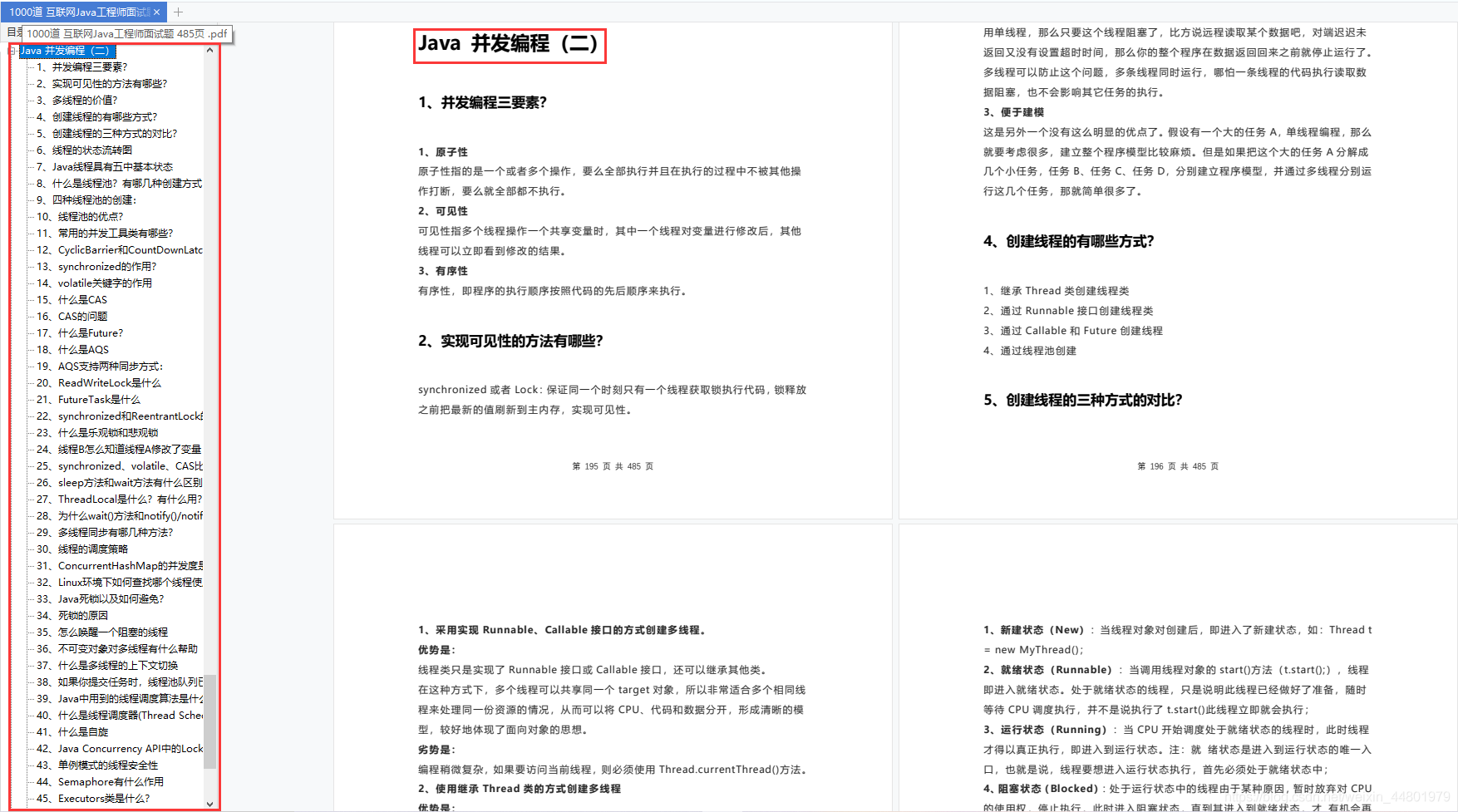Go to outline item 44、Semaphore有什么作用
Viewport: 1458px width, 812px height.
pos(100,782)
